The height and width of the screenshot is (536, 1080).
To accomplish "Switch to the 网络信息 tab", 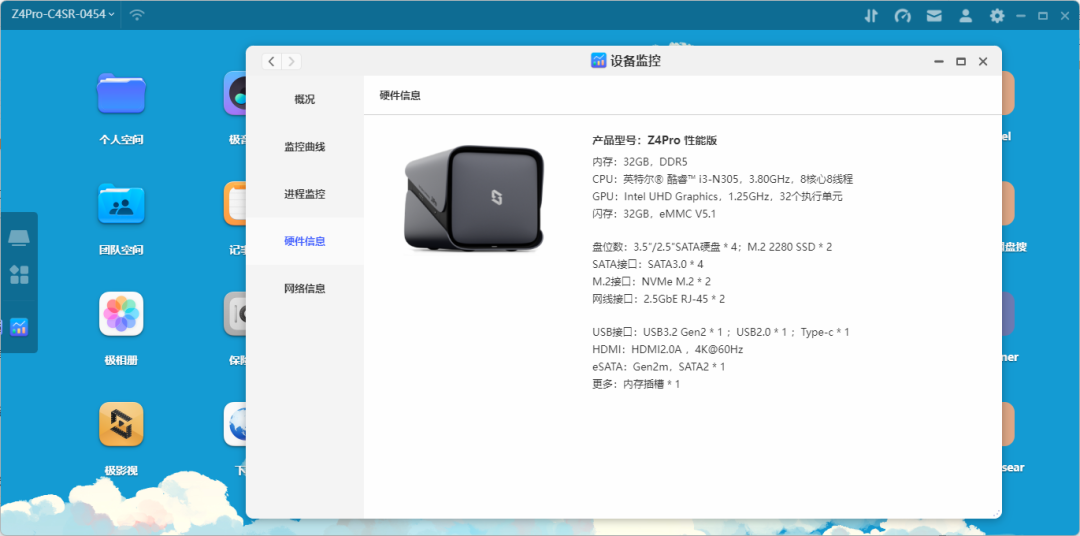I will 304,289.
